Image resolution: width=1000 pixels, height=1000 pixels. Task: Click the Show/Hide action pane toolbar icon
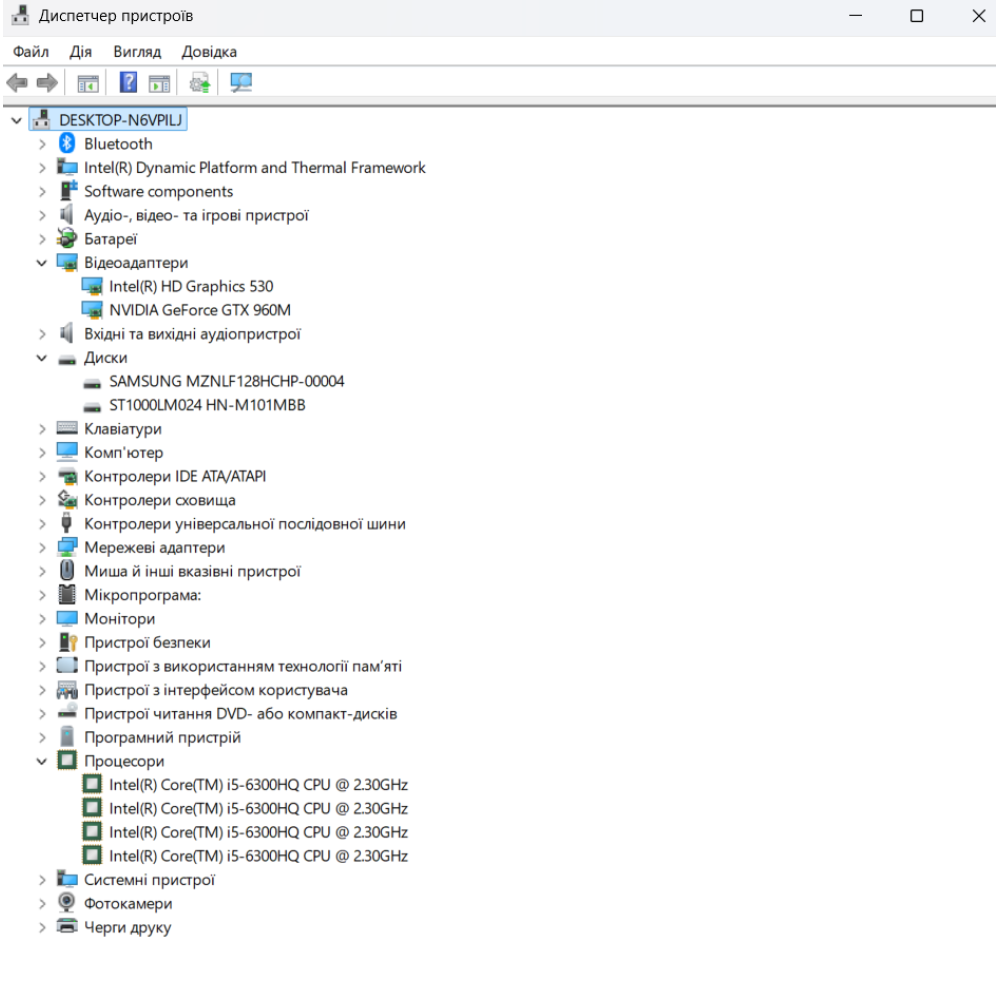(158, 83)
